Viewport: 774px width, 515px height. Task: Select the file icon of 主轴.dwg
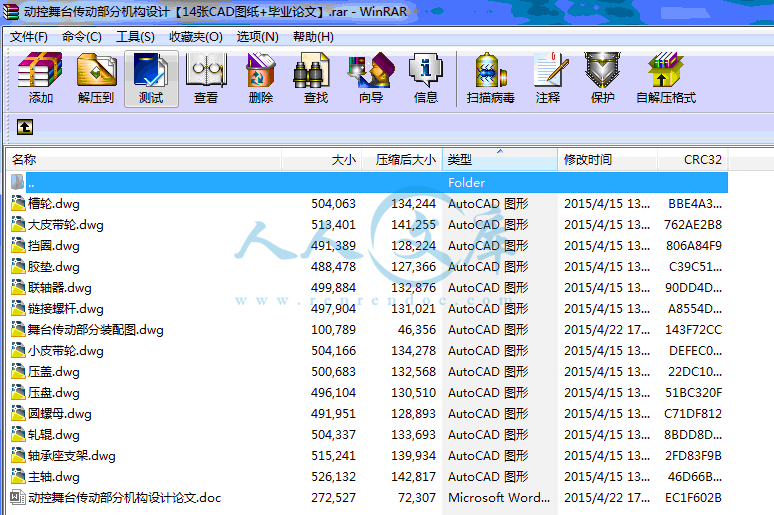point(18,476)
